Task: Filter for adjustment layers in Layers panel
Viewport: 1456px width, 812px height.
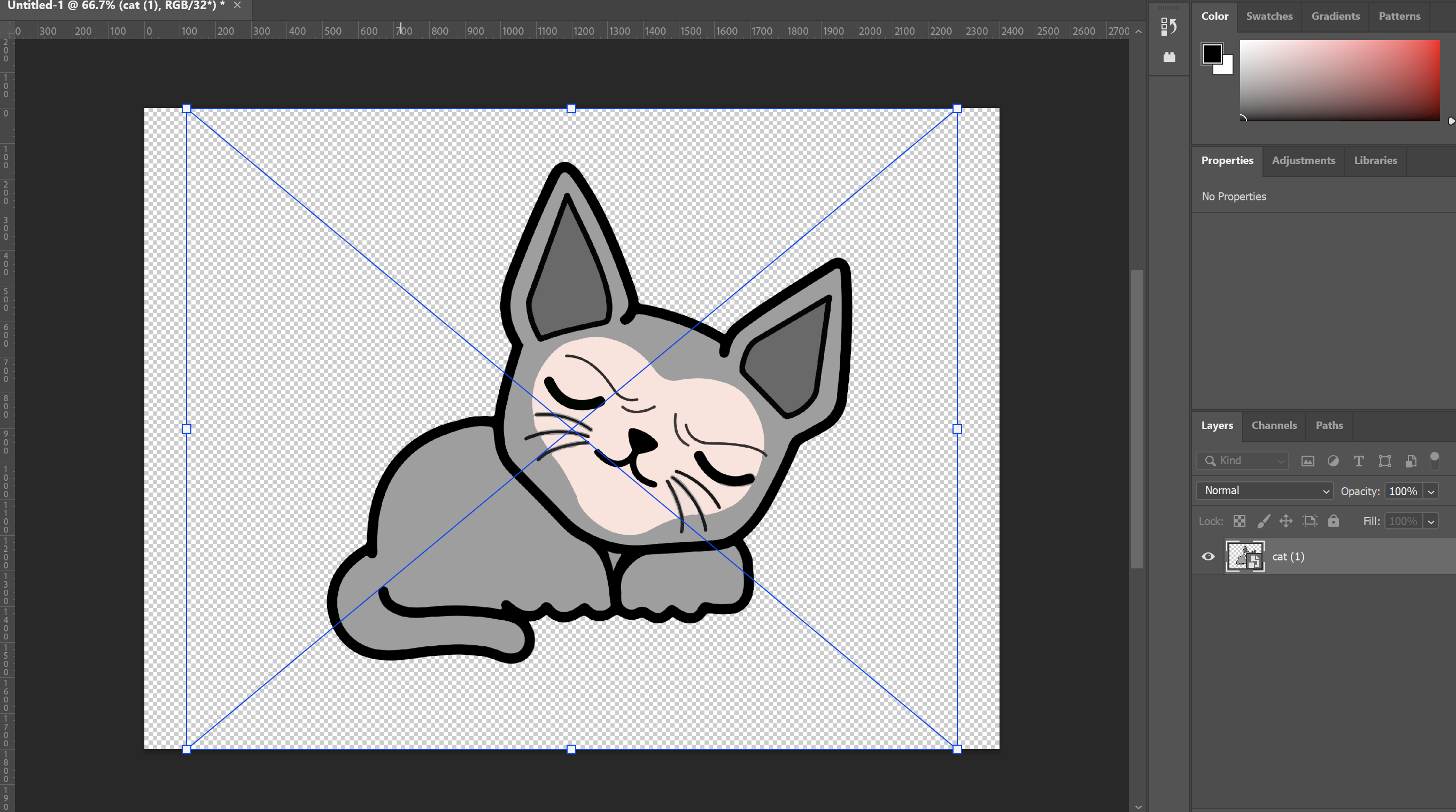Action: [1334, 460]
